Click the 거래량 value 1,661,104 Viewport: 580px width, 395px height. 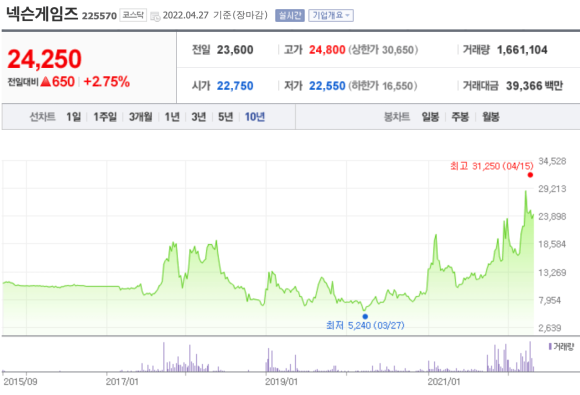pos(522,50)
